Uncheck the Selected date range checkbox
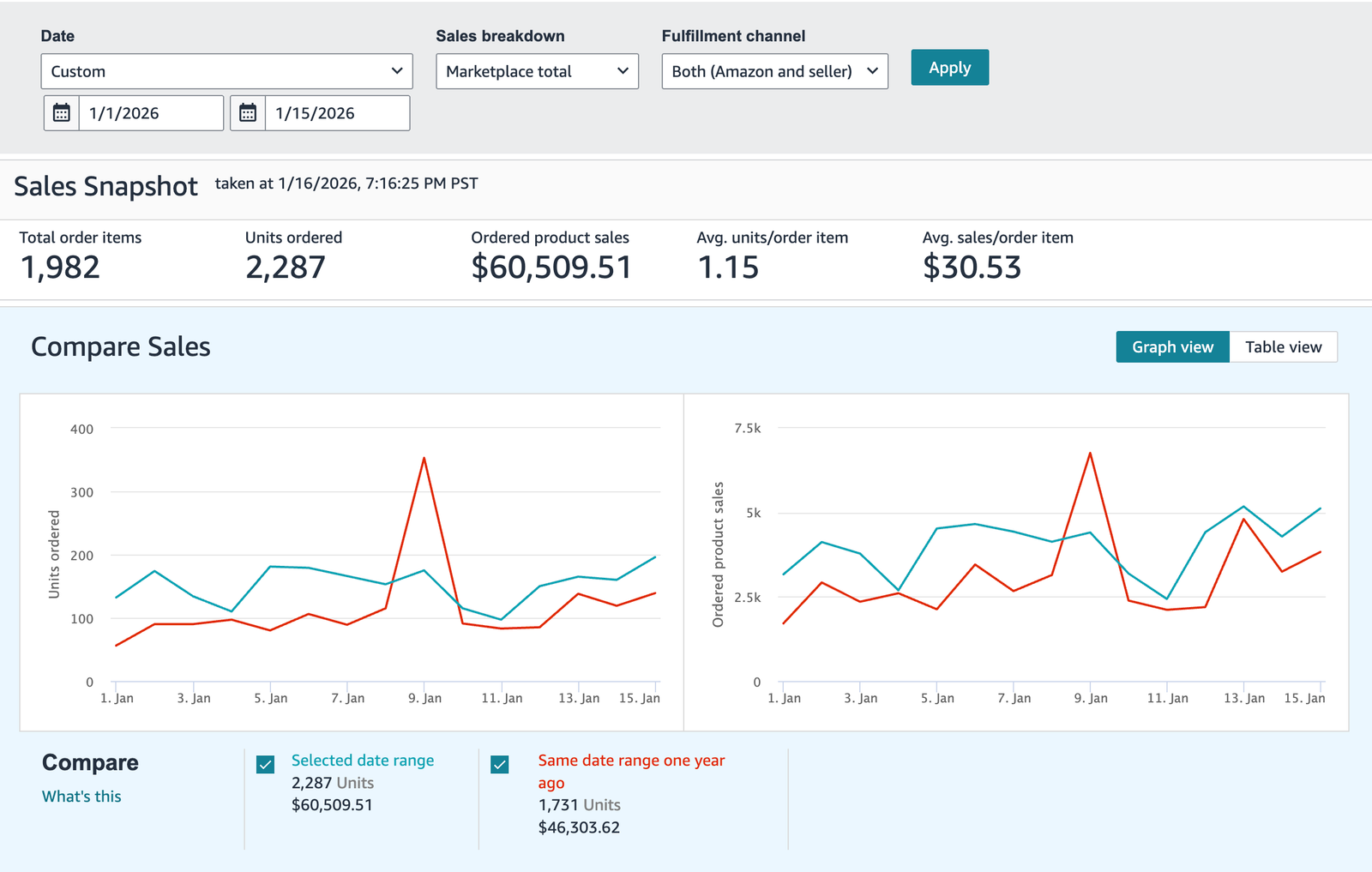The height and width of the screenshot is (872, 1372). pos(266,764)
